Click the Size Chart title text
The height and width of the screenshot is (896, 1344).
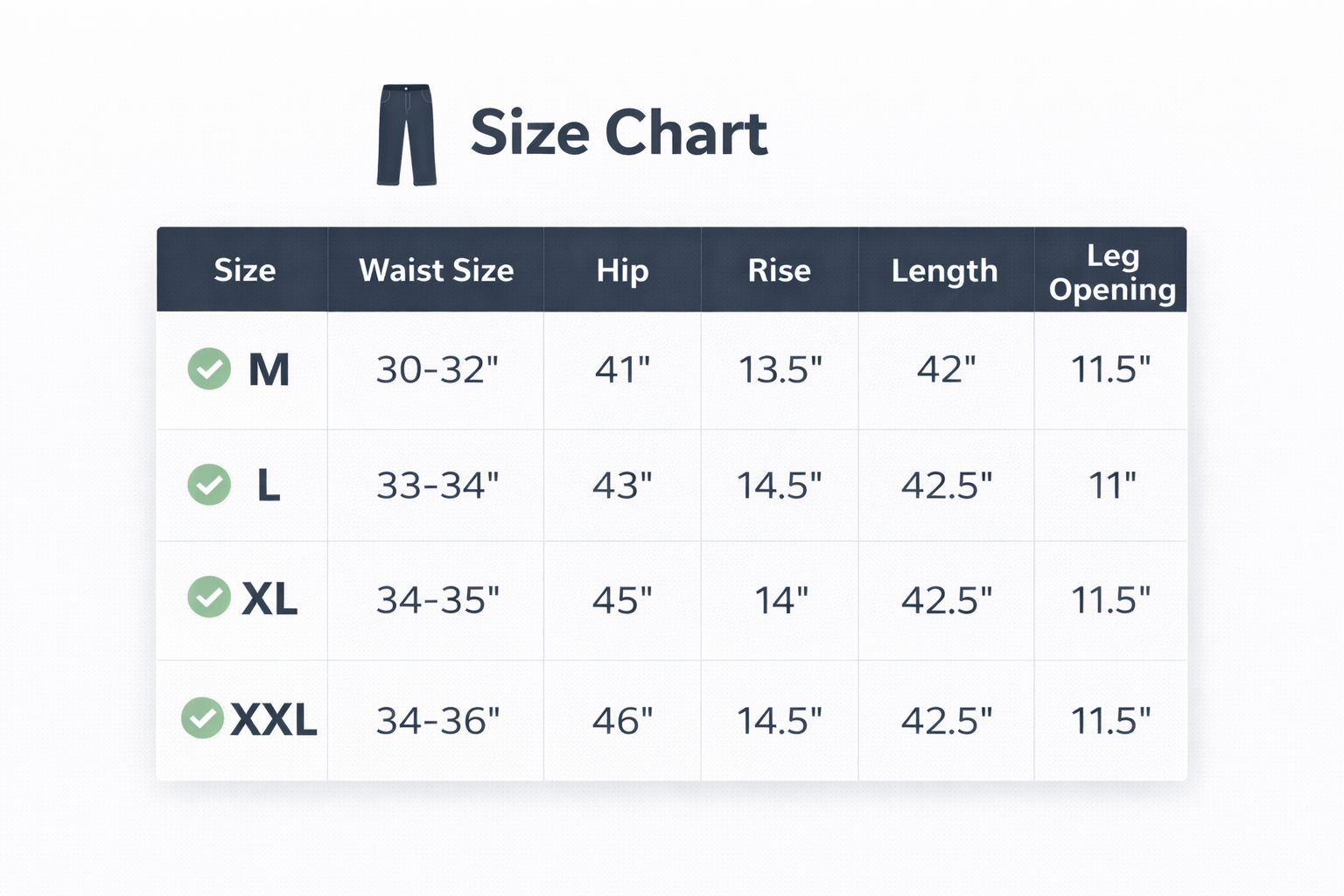619,133
